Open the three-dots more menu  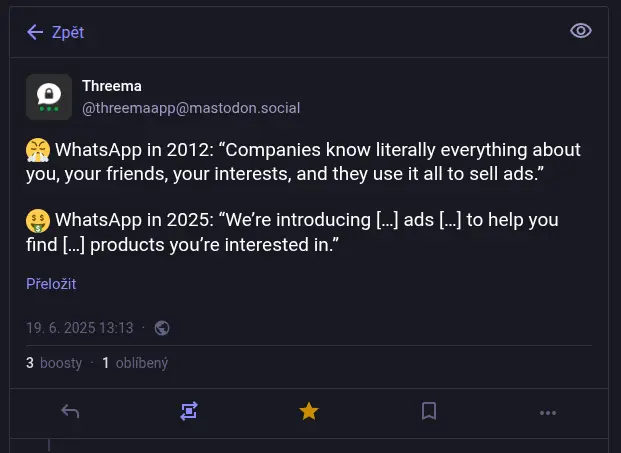click(548, 411)
